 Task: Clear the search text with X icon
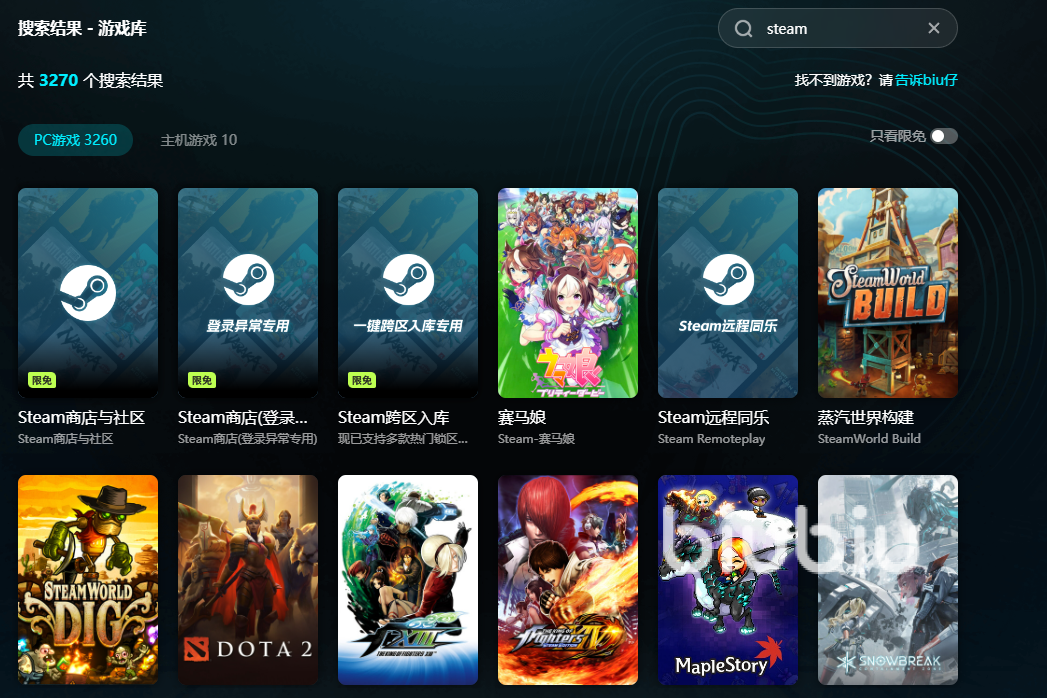[934, 28]
